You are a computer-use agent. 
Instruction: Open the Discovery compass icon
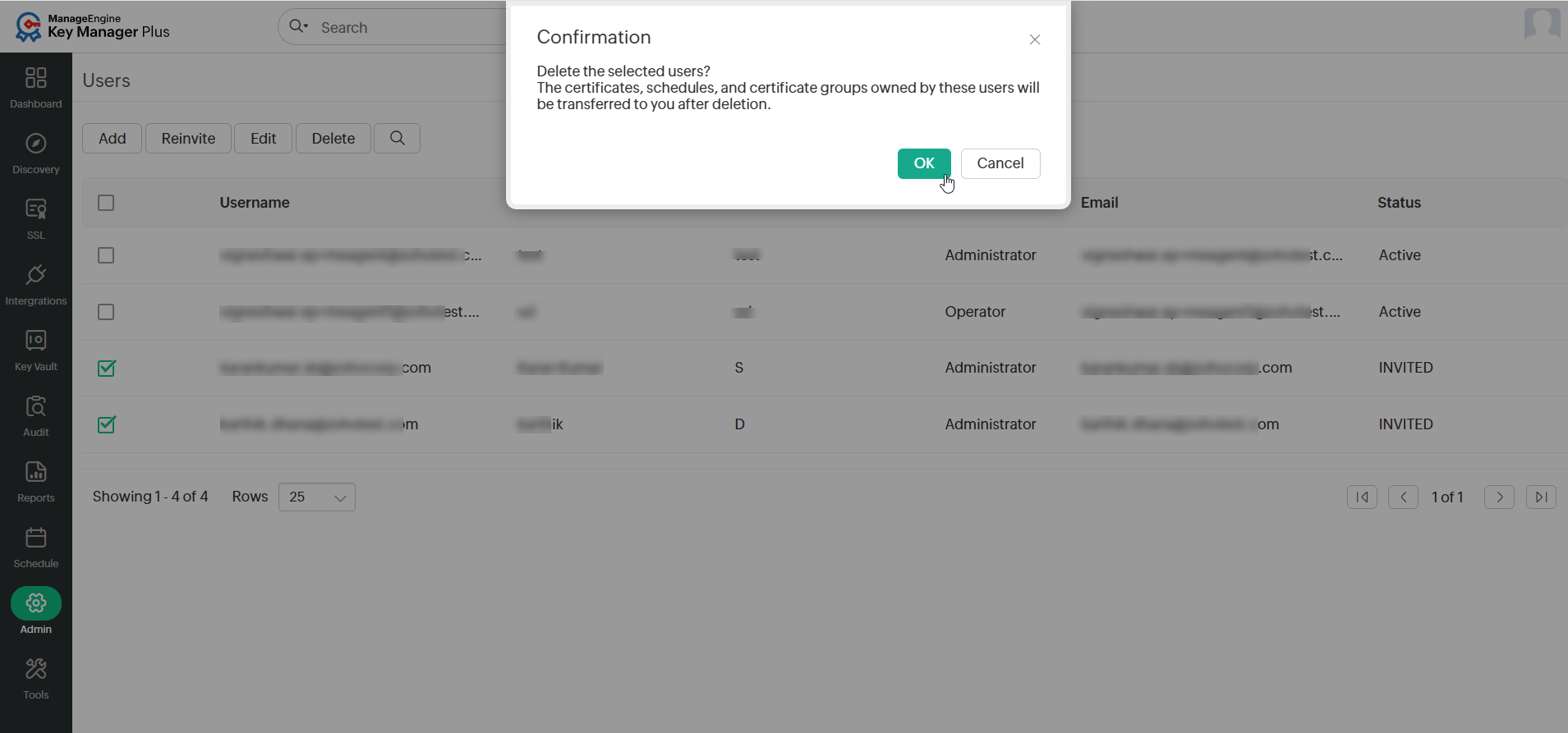[36, 144]
